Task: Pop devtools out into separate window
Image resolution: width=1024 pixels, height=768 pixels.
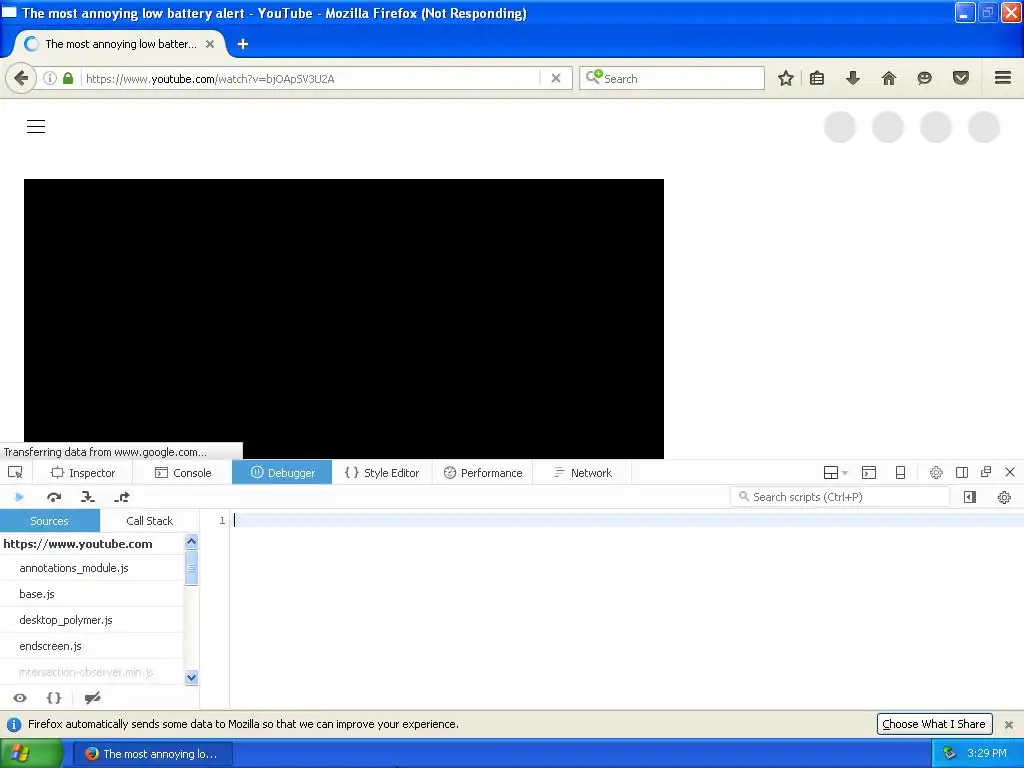Action: tap(986, 472)
